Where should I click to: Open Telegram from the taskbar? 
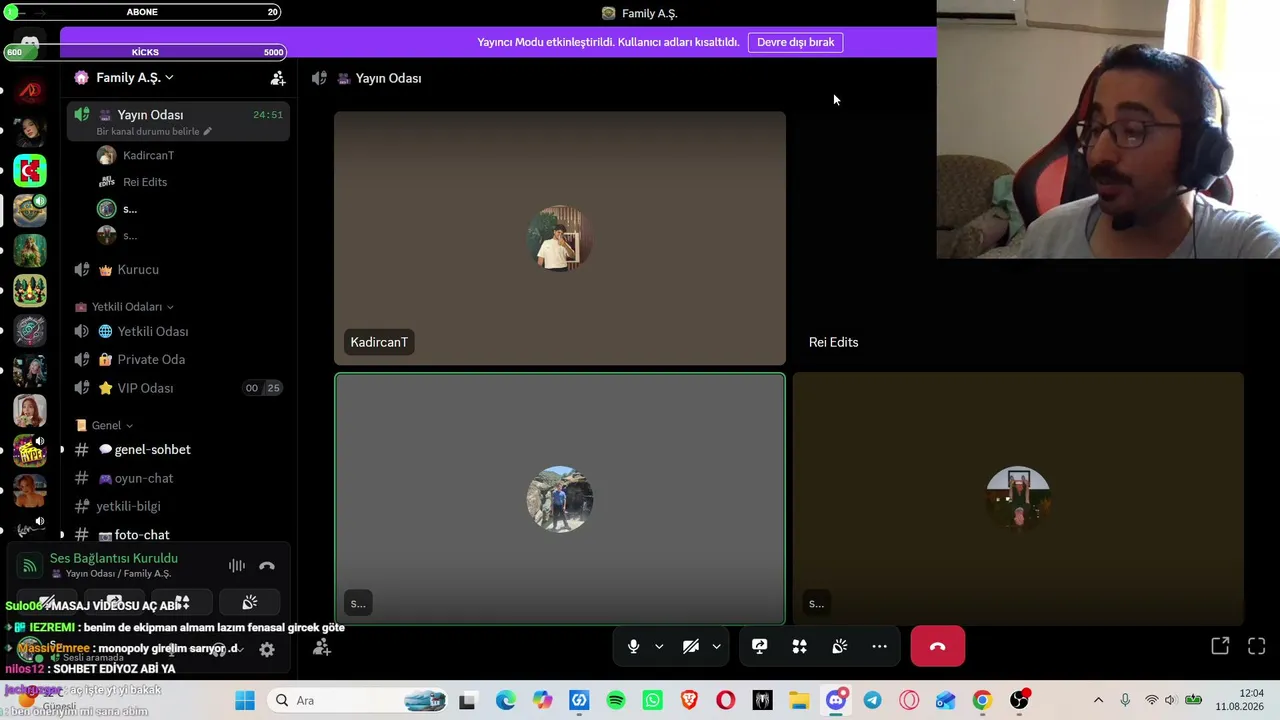click(872, 701)
